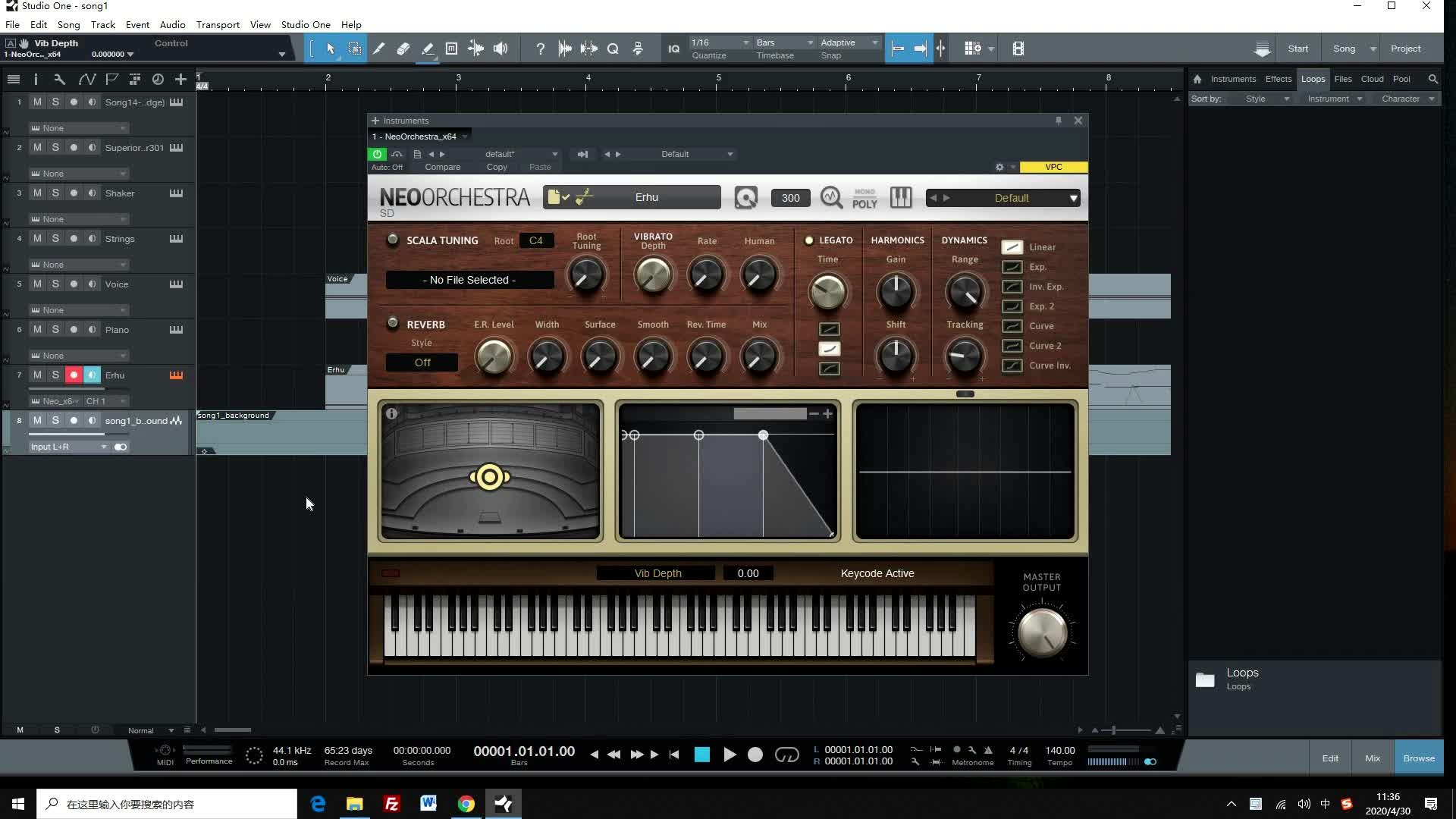1456x819 pixels.
Task: Click the IQ input quantize icon
Action: click(673, 49)
